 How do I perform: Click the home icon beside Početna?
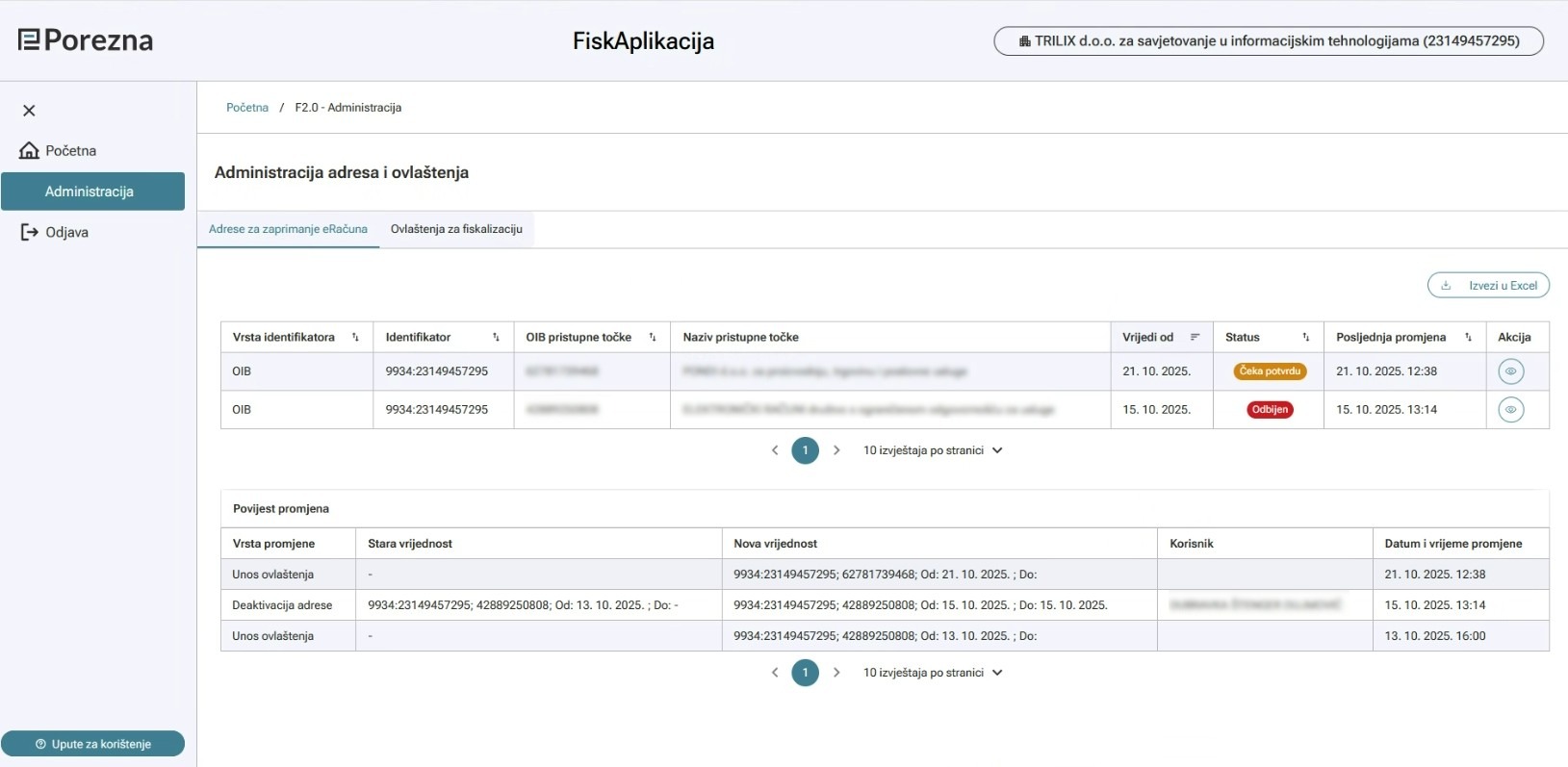click(x=30, y=151)
